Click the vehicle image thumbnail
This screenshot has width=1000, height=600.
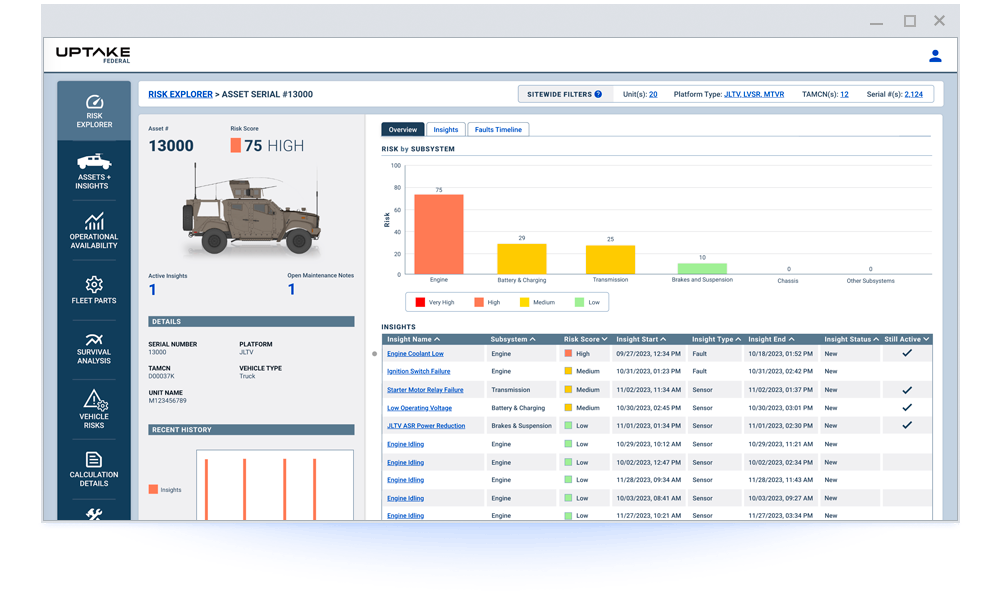pyautogui.click(x=251, y=210)
